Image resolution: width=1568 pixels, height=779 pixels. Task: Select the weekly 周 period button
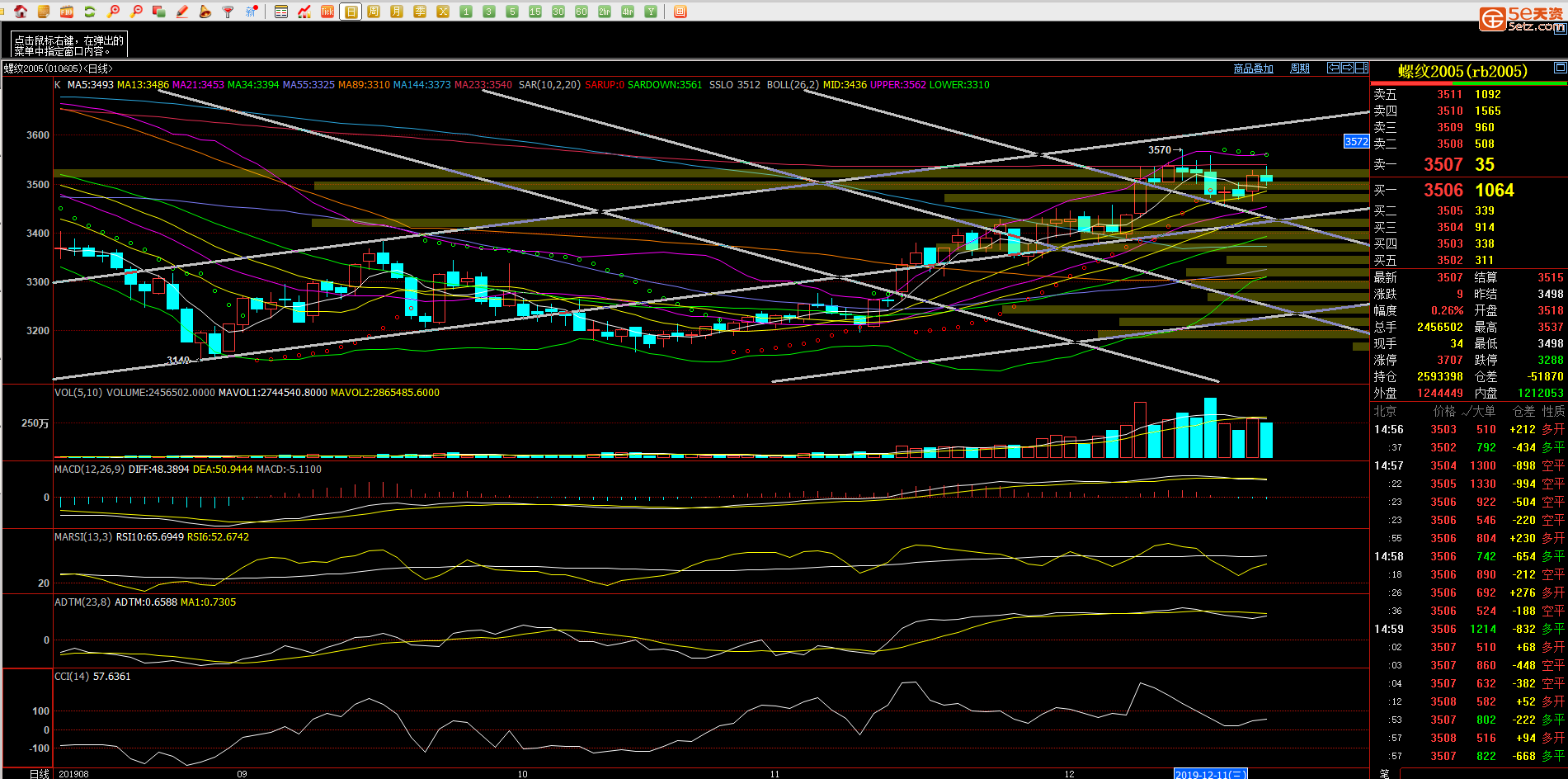[x=374, y=12]
